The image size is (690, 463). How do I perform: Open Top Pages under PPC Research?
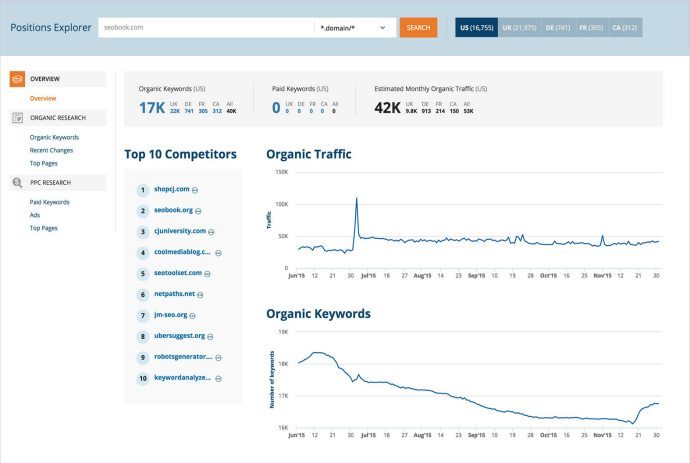tap(44, 228)
